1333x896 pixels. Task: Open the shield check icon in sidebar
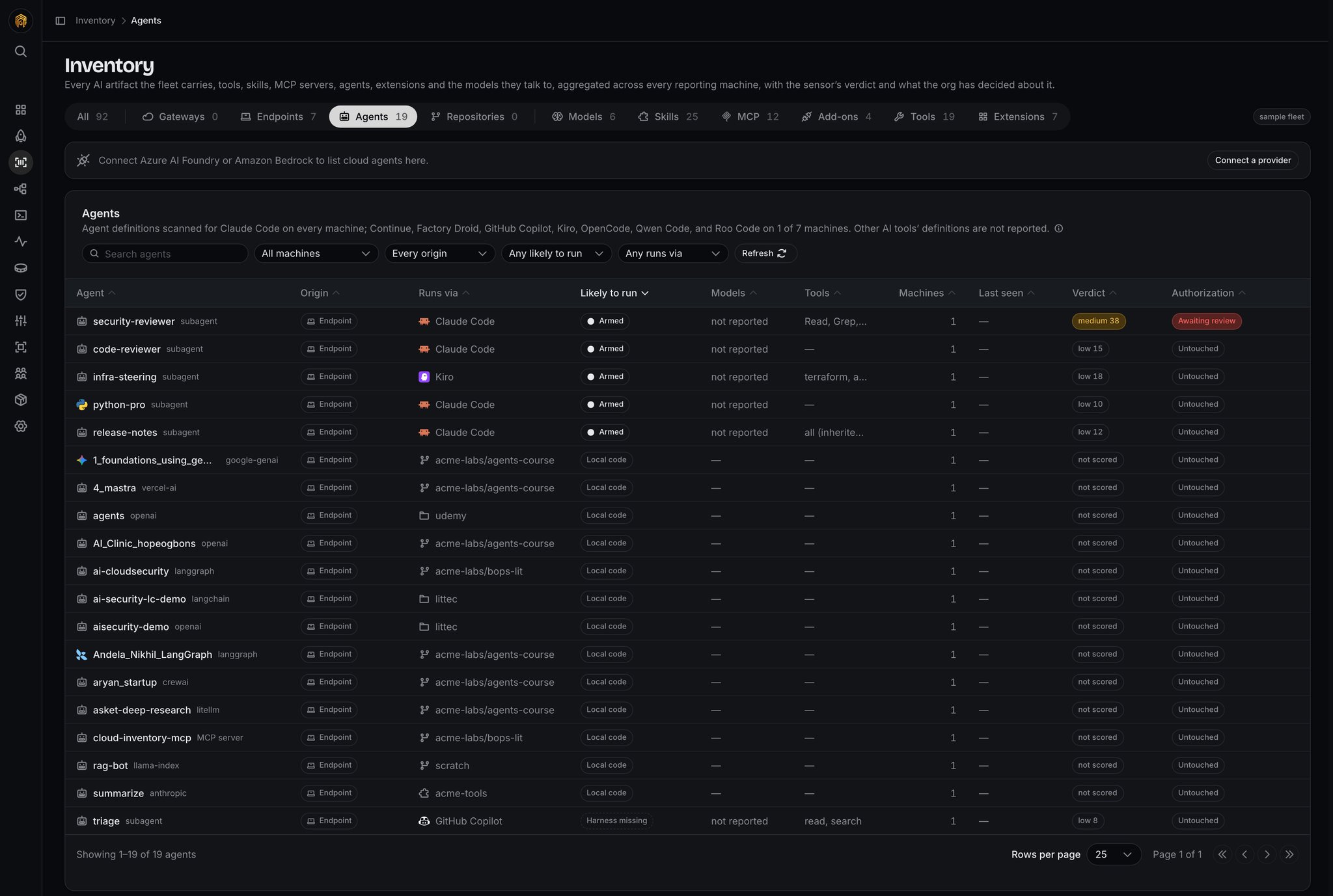[21, 294]
